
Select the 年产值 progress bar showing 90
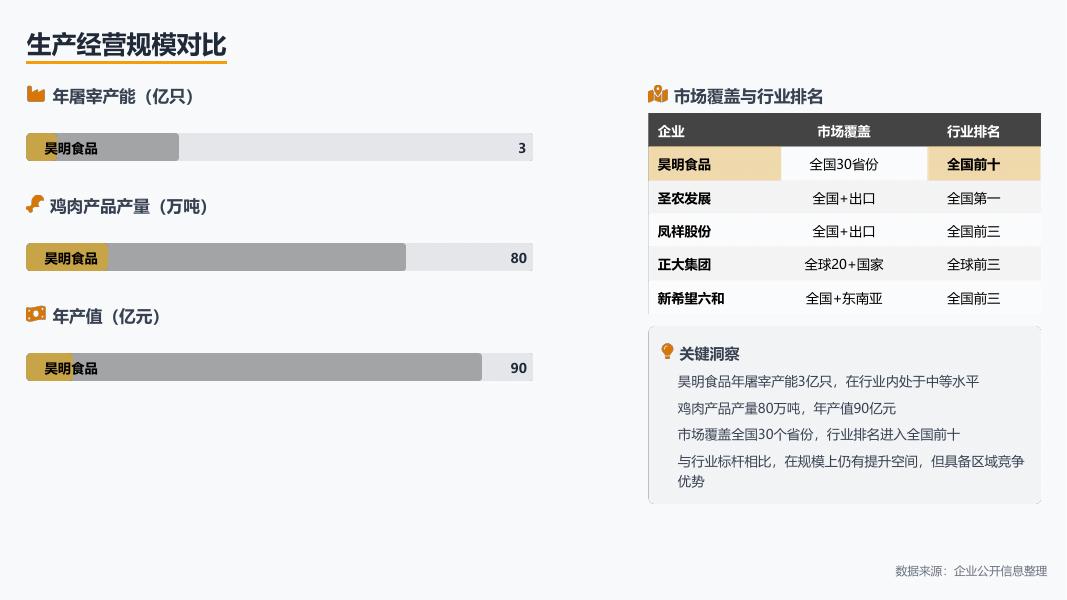279,368
